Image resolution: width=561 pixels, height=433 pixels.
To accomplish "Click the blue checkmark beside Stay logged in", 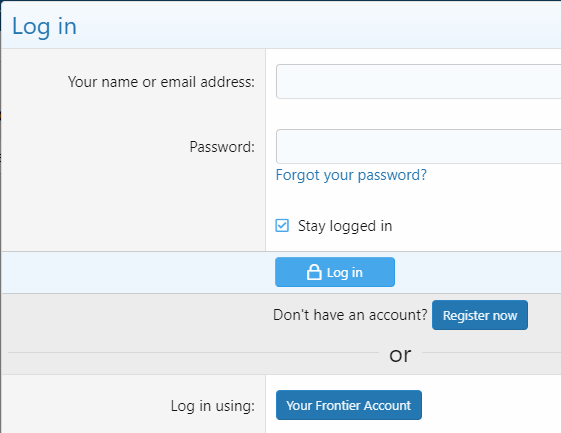I will click(x=282, y=226).
